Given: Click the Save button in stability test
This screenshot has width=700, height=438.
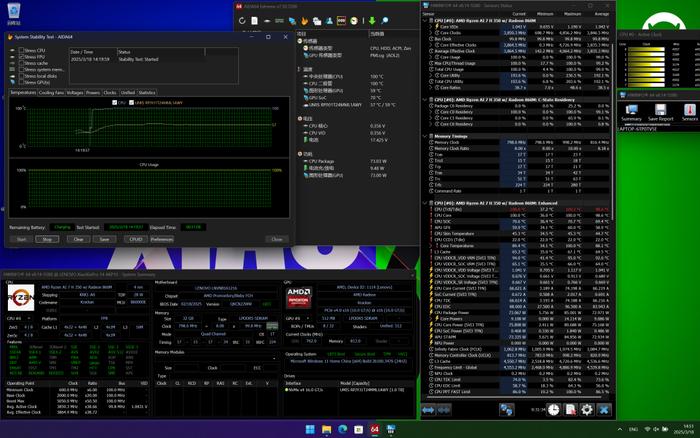Looking at the screenshot, I should (x=104, y=239).
